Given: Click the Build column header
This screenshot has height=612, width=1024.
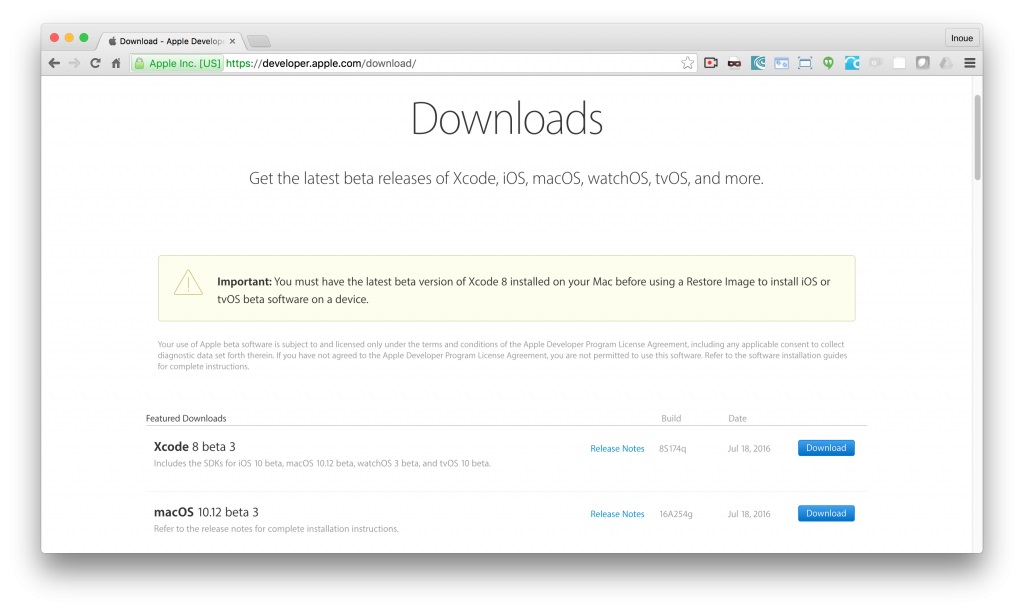Looking at the screenshot, I should pyautogui.click(x=671, y=419).
